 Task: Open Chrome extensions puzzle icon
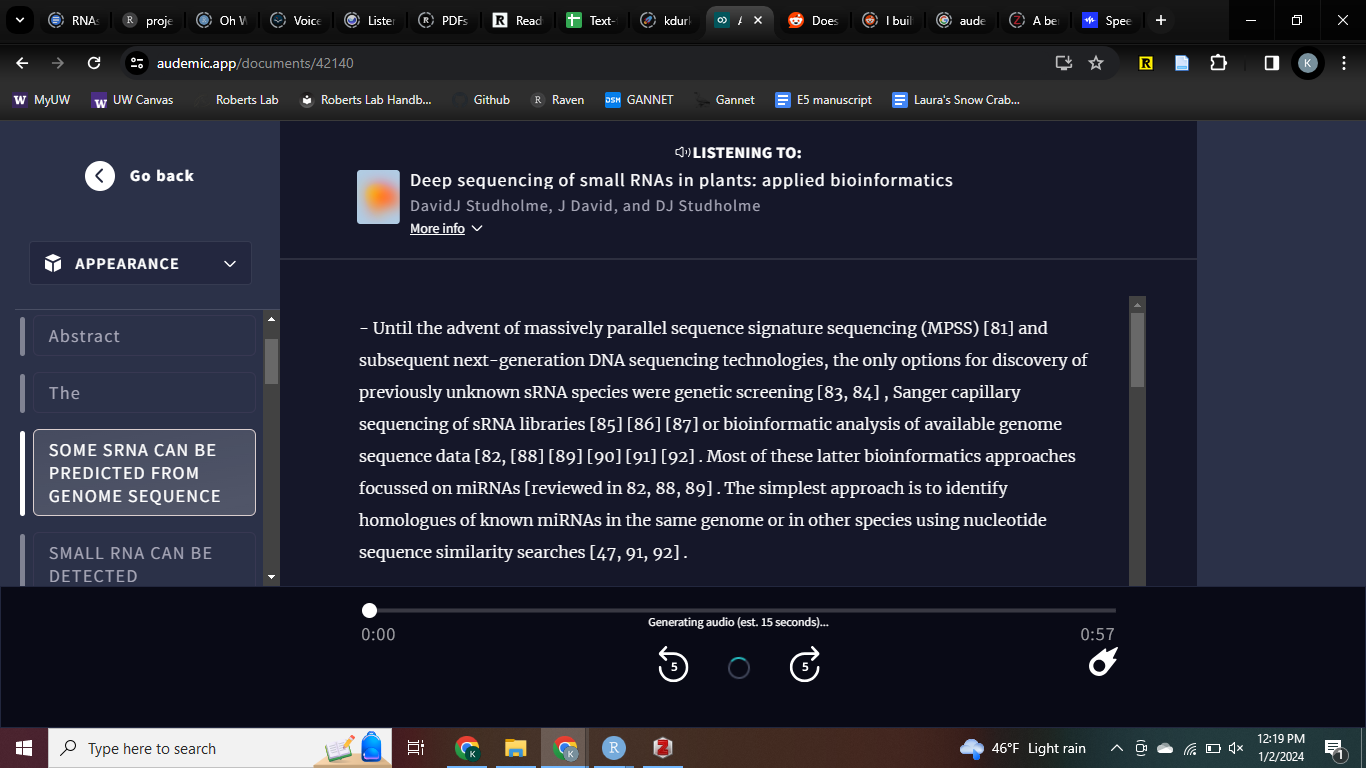pos(1218,63)
